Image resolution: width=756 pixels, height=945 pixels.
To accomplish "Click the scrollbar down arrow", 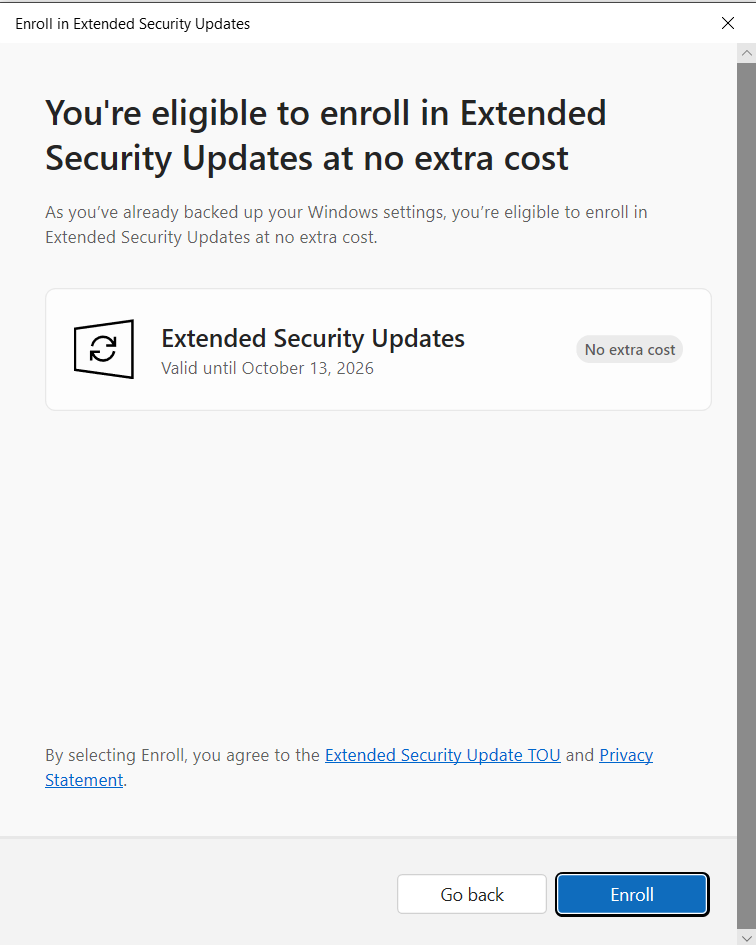I will click(746, 937).
